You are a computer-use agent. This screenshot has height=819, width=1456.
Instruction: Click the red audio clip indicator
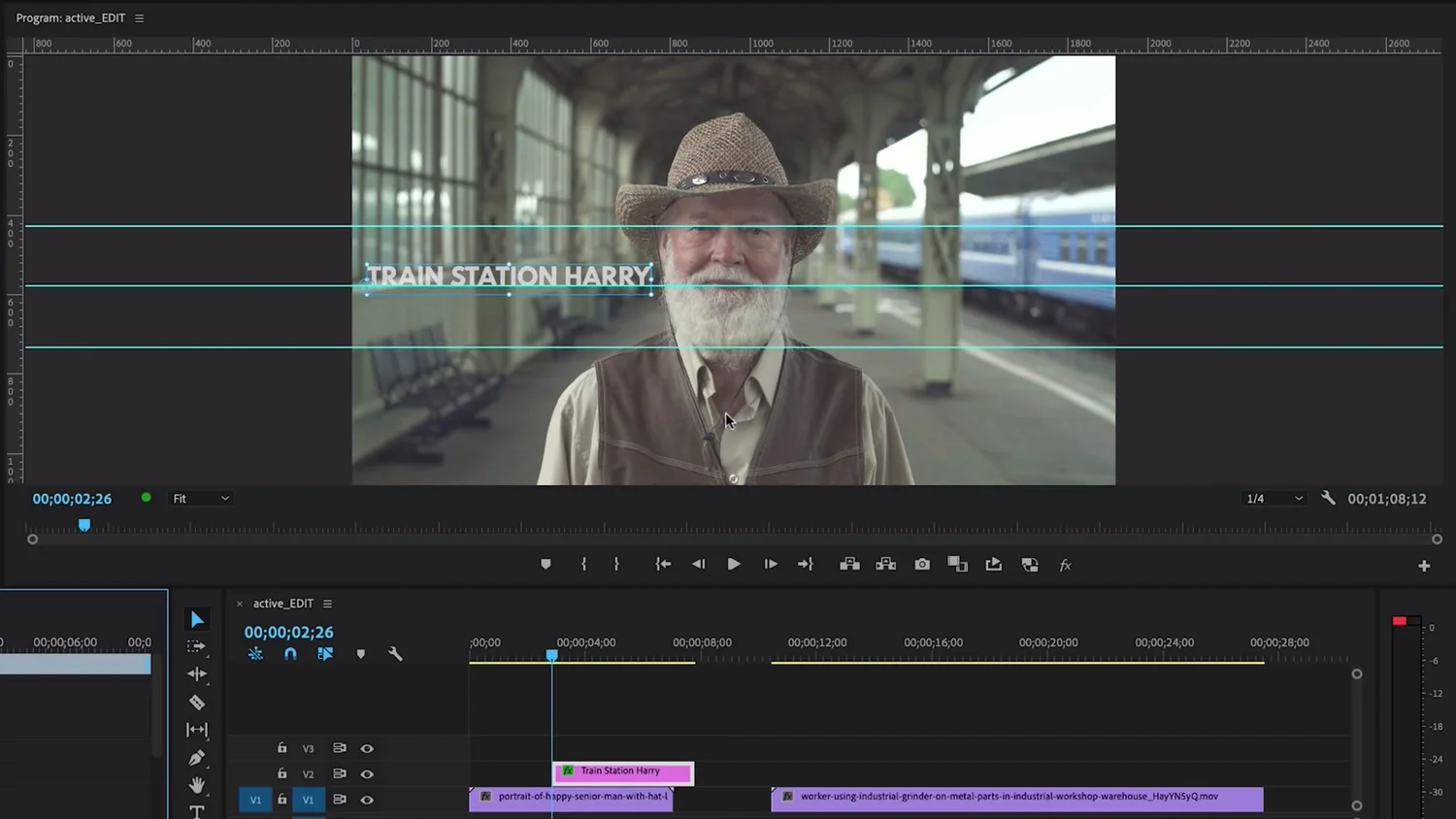(1400, 621)
